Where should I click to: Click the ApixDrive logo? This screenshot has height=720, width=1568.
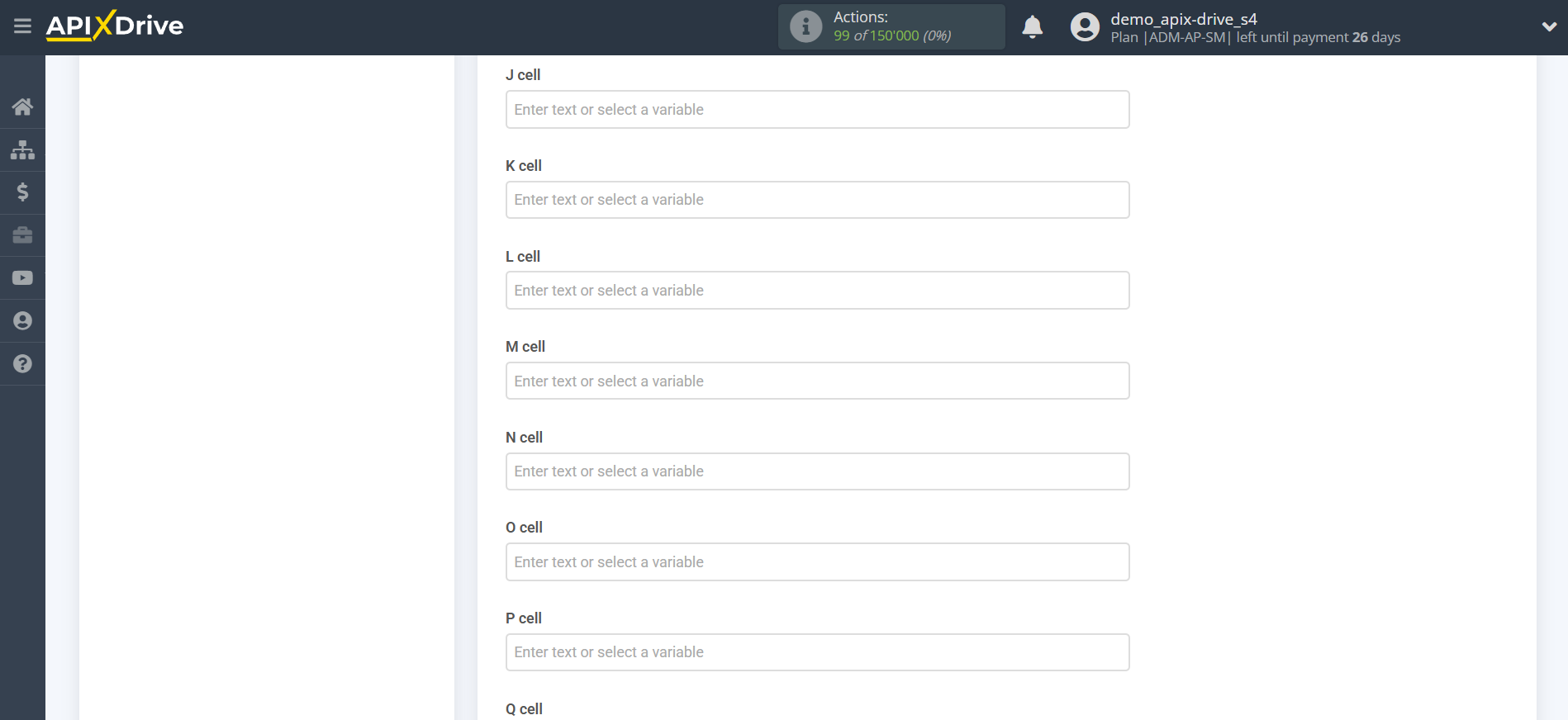pos(114,26)
